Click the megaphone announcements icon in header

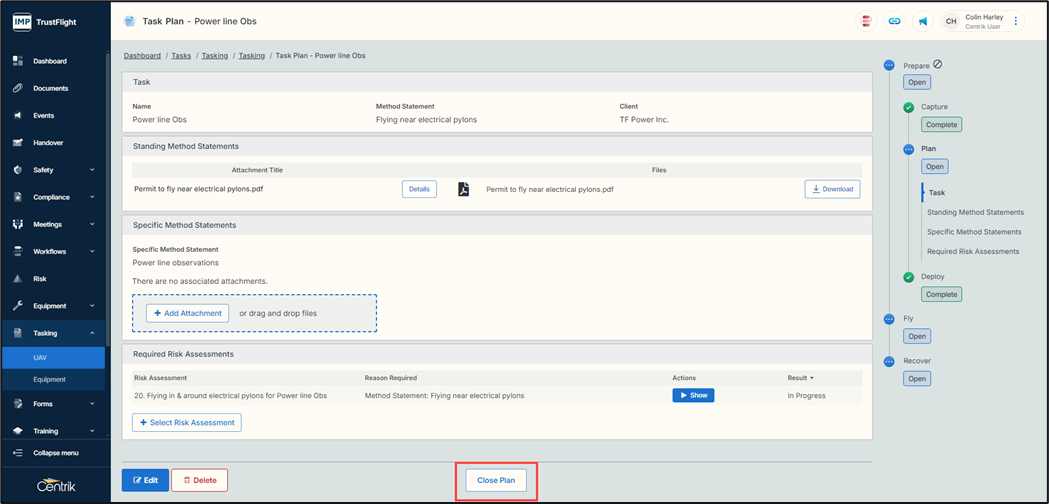point(922,21)
